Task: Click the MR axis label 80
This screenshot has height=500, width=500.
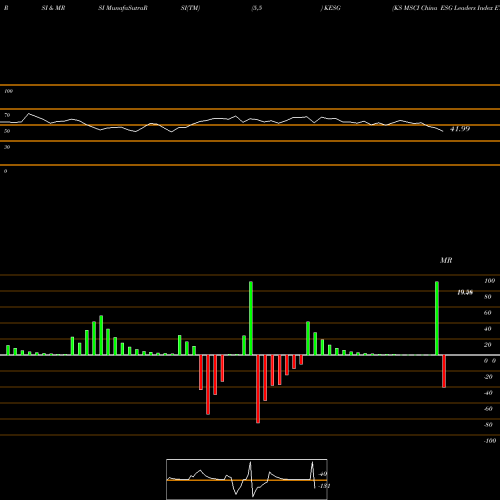Action: pos(488,297)
